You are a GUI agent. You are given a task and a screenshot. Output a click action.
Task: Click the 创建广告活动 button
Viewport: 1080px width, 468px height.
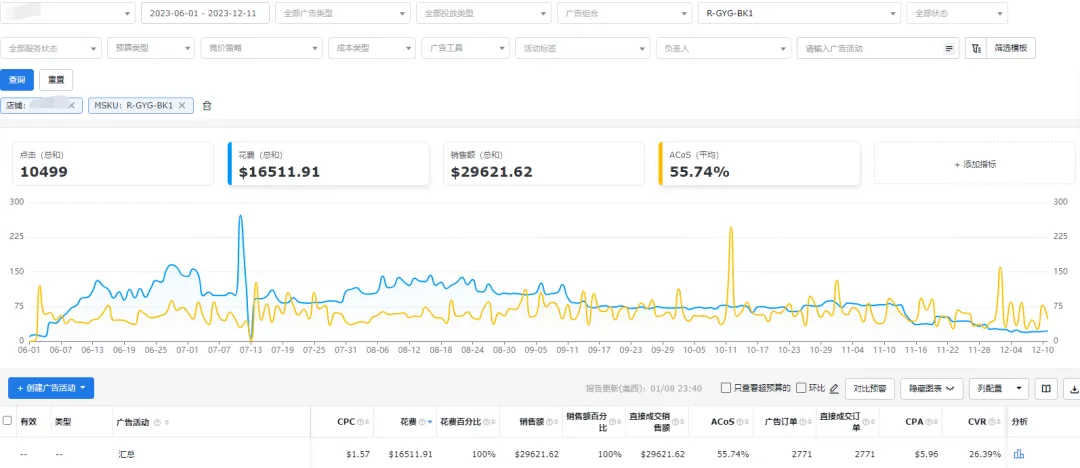pyautogui.click(x=51, y=388)
